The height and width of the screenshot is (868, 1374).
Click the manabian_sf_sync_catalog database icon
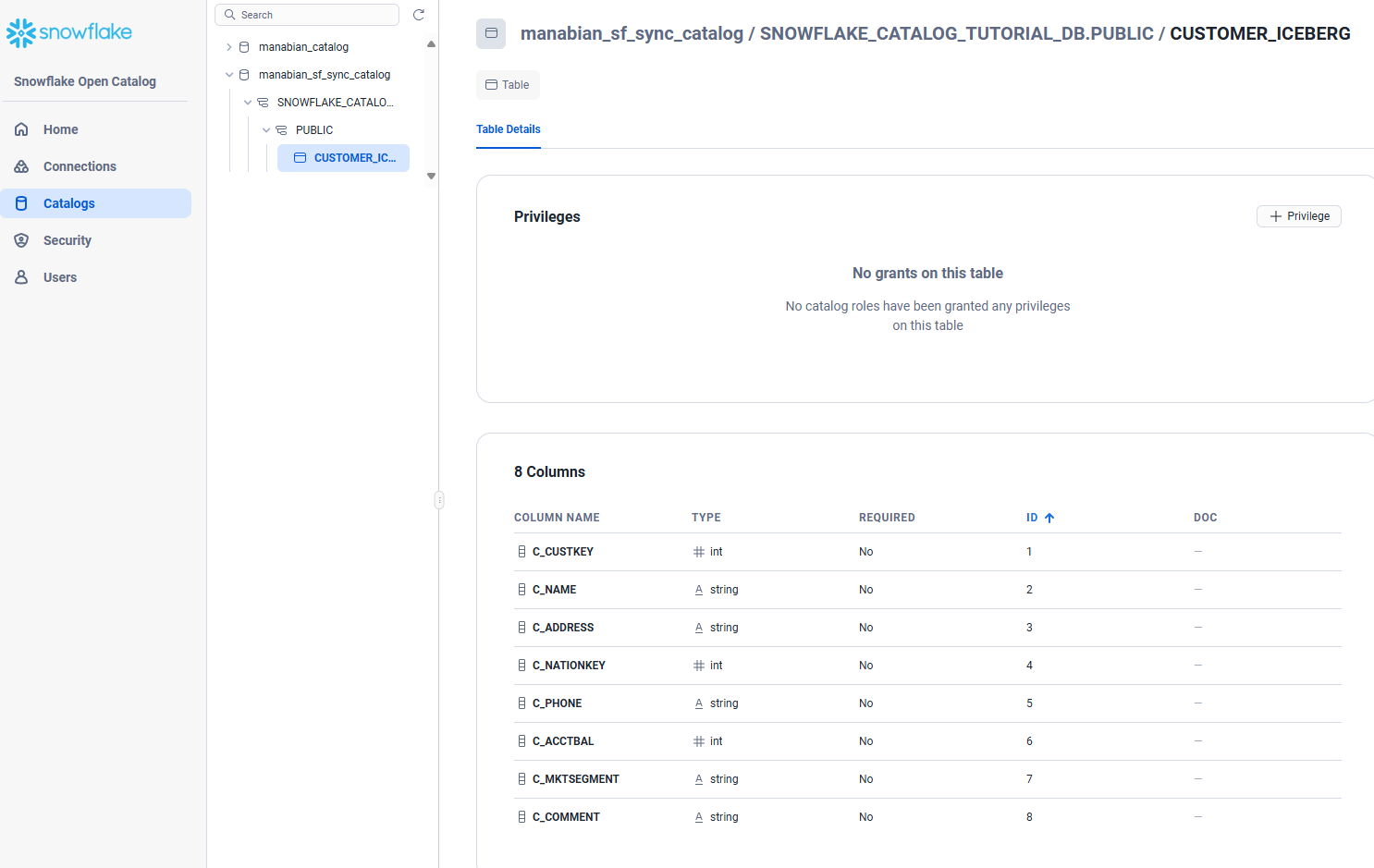(244, 75)
